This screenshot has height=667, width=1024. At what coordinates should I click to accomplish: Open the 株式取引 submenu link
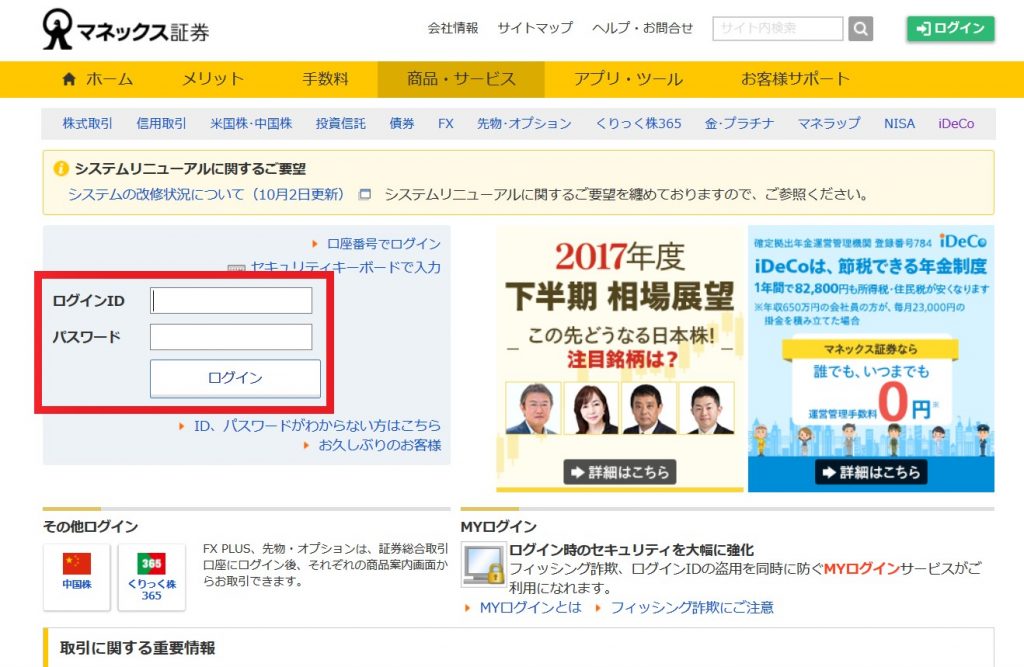88,123
